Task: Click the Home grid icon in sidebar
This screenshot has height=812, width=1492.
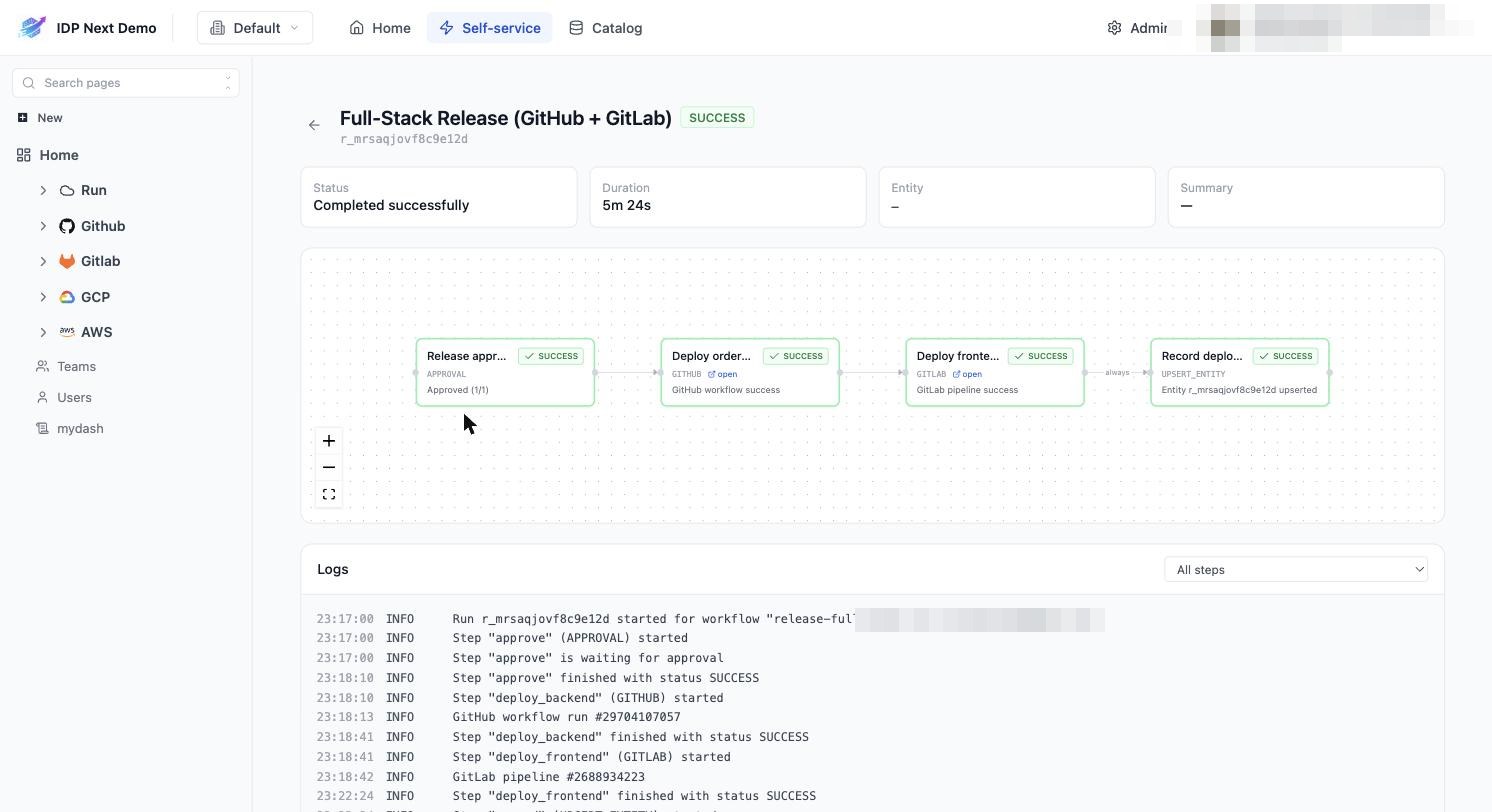Action: (24, 155)
